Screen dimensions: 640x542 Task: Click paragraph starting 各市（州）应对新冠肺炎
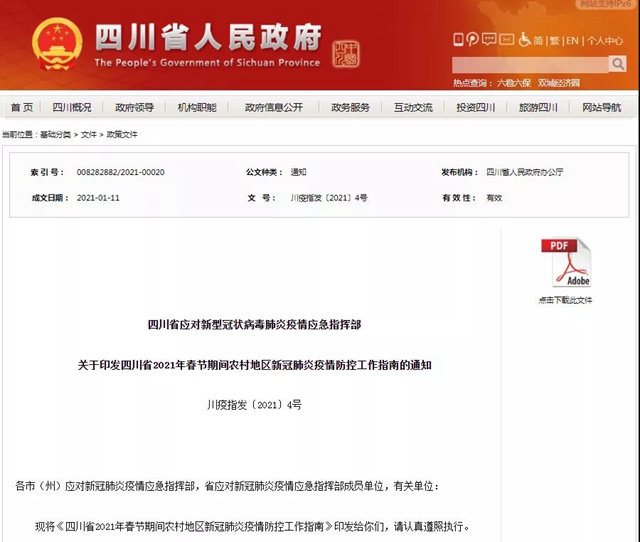click(227, 486)
